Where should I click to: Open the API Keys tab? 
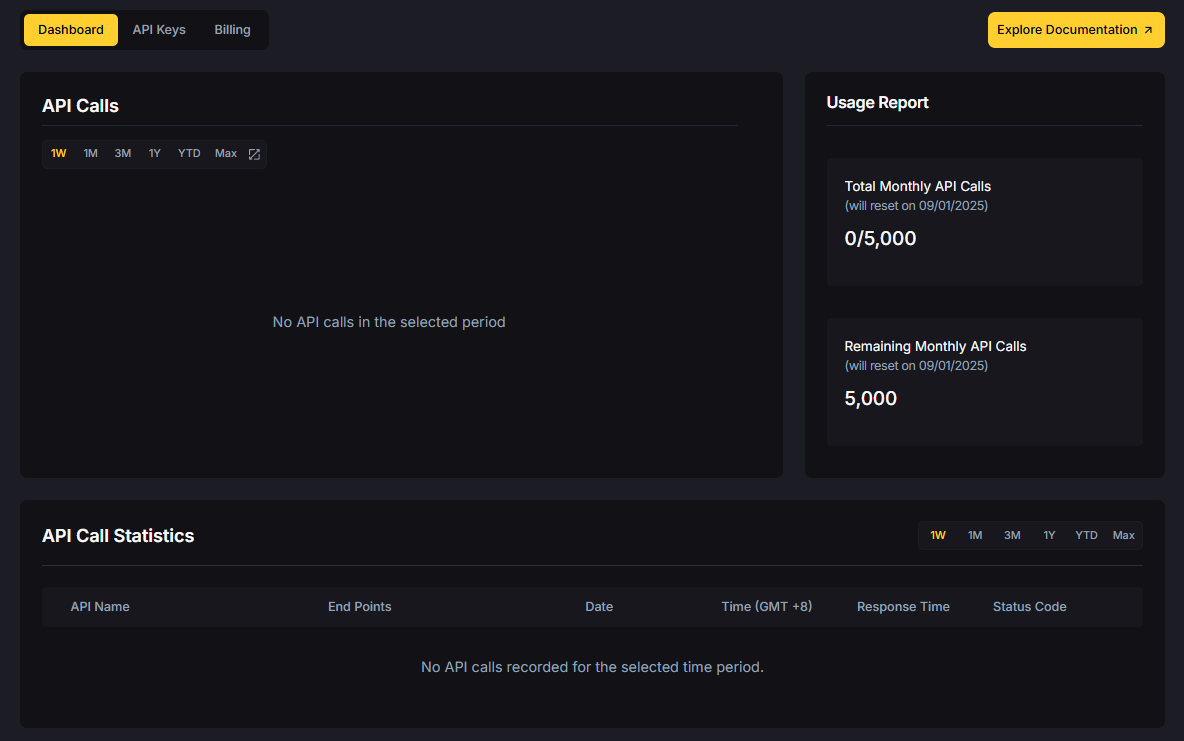click(x=158, y=29)
